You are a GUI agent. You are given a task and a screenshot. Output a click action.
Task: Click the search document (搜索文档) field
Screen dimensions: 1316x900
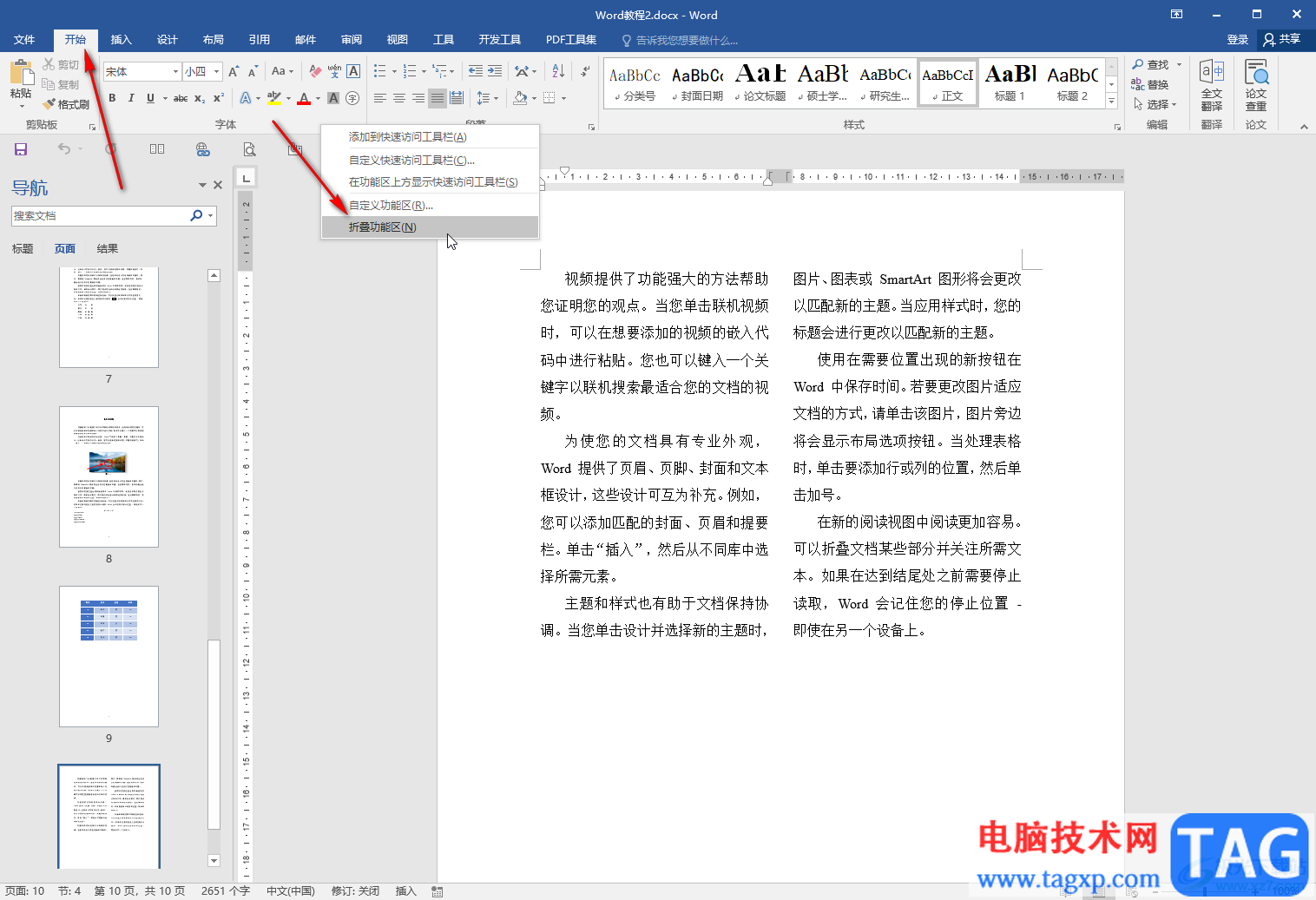click(x=101, y=215)
